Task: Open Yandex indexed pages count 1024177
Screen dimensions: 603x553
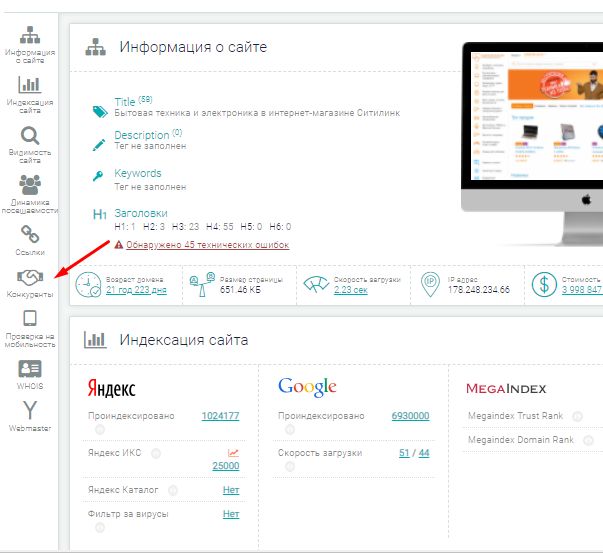Action: (x=220, y=416)
